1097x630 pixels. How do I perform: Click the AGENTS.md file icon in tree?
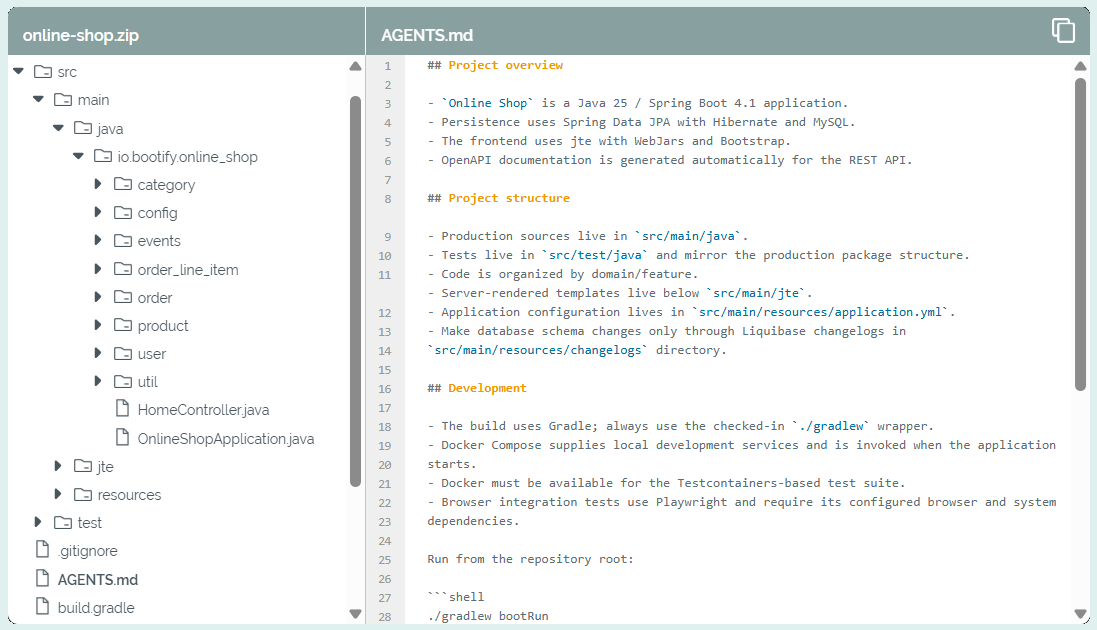coord(43,578)
